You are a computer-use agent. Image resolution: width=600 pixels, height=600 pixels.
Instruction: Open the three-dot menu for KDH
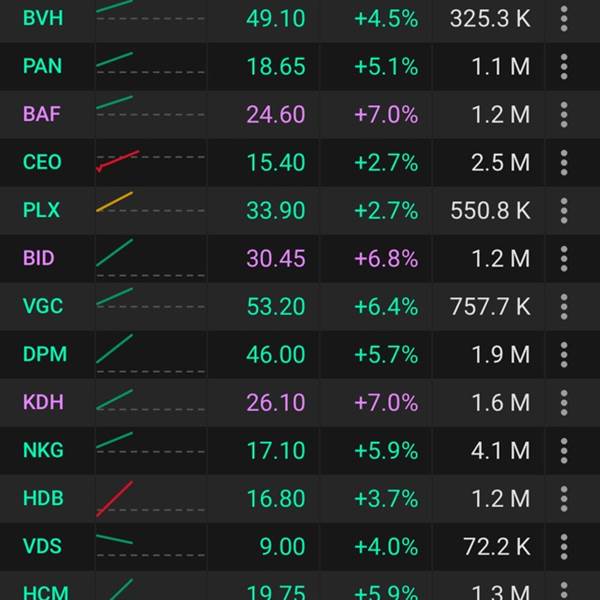pos(564,403)
